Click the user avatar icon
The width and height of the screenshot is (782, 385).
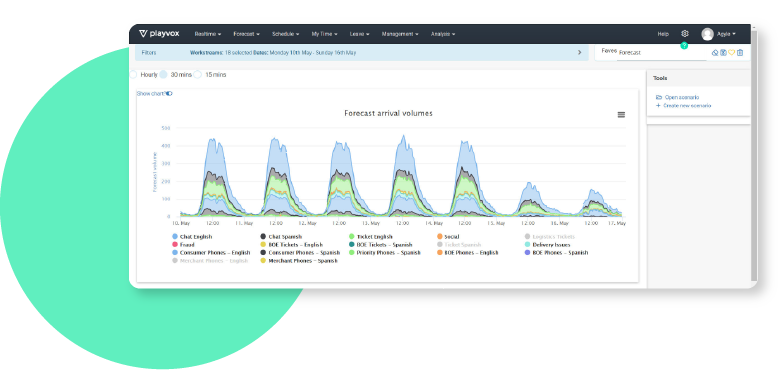pos(707,34)
